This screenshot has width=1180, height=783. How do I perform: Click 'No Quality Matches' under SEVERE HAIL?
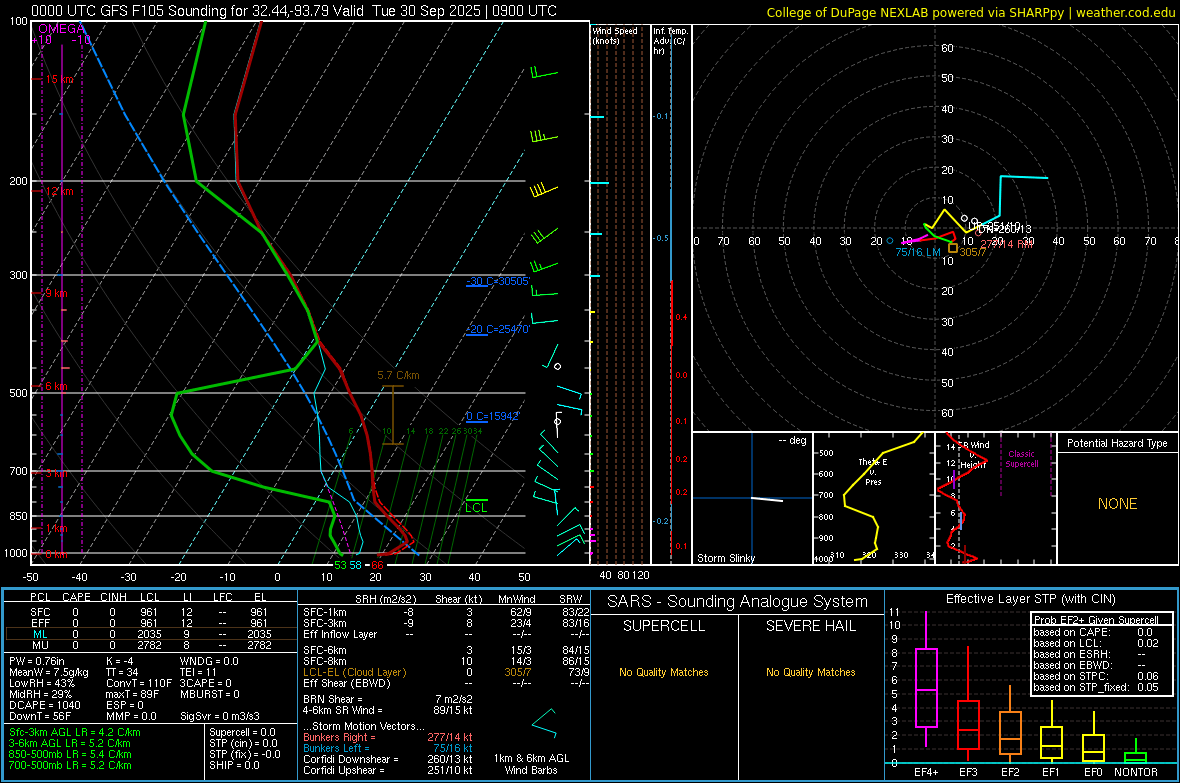[810, 672]
